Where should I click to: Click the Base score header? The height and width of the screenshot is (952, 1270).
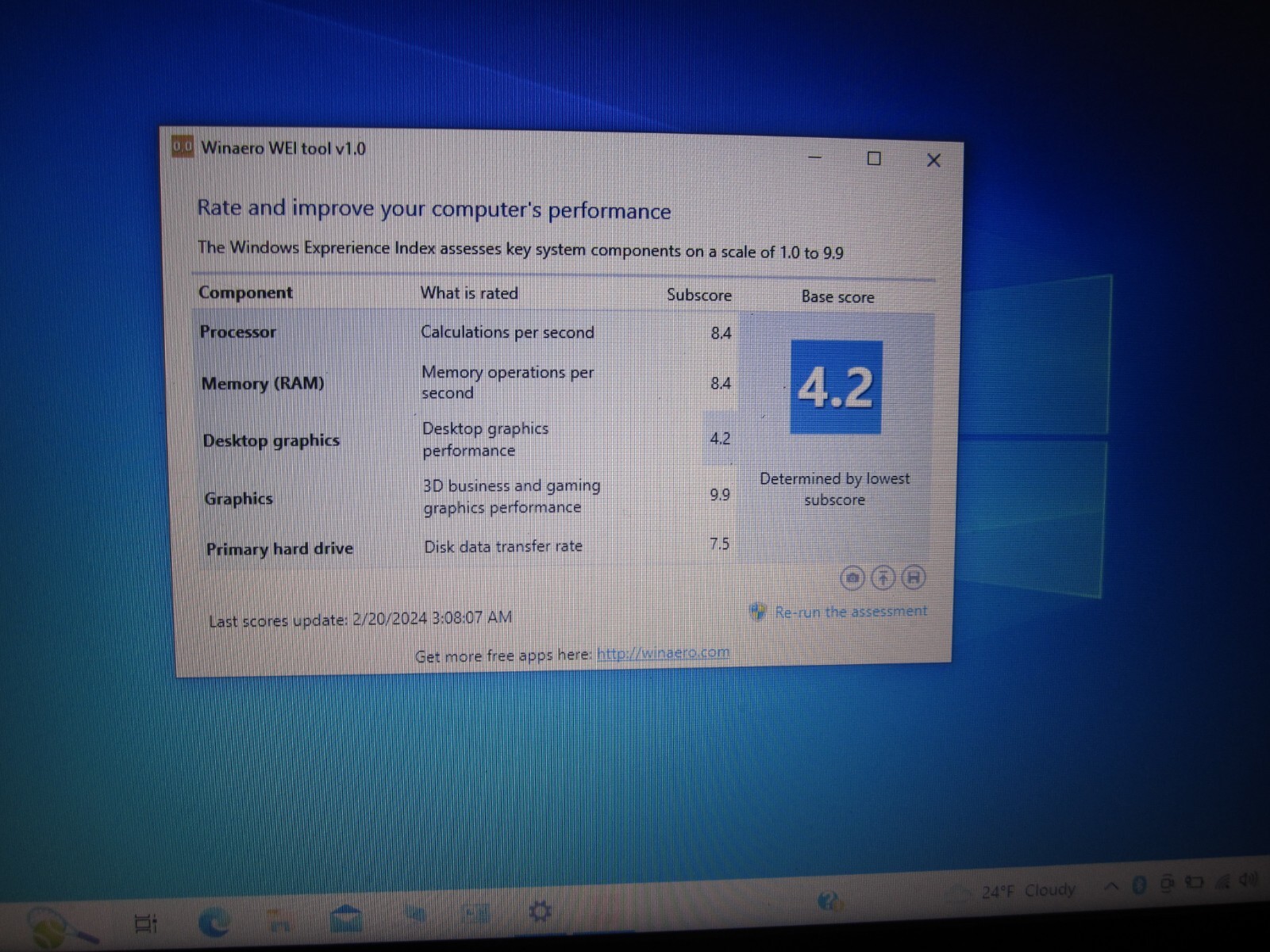click(x=837, y=297)
